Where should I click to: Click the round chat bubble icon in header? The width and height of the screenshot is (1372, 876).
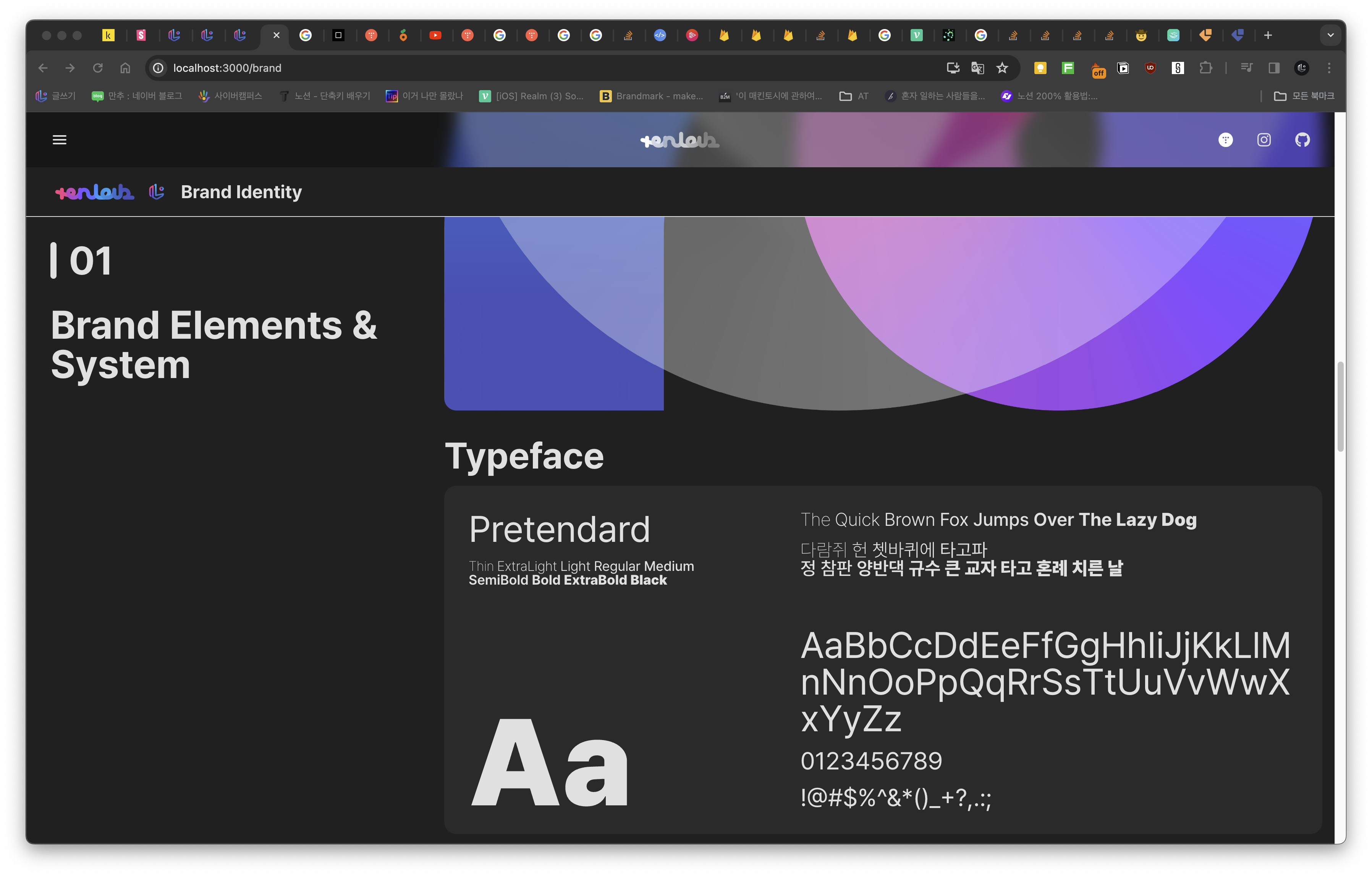[1225, 139]
